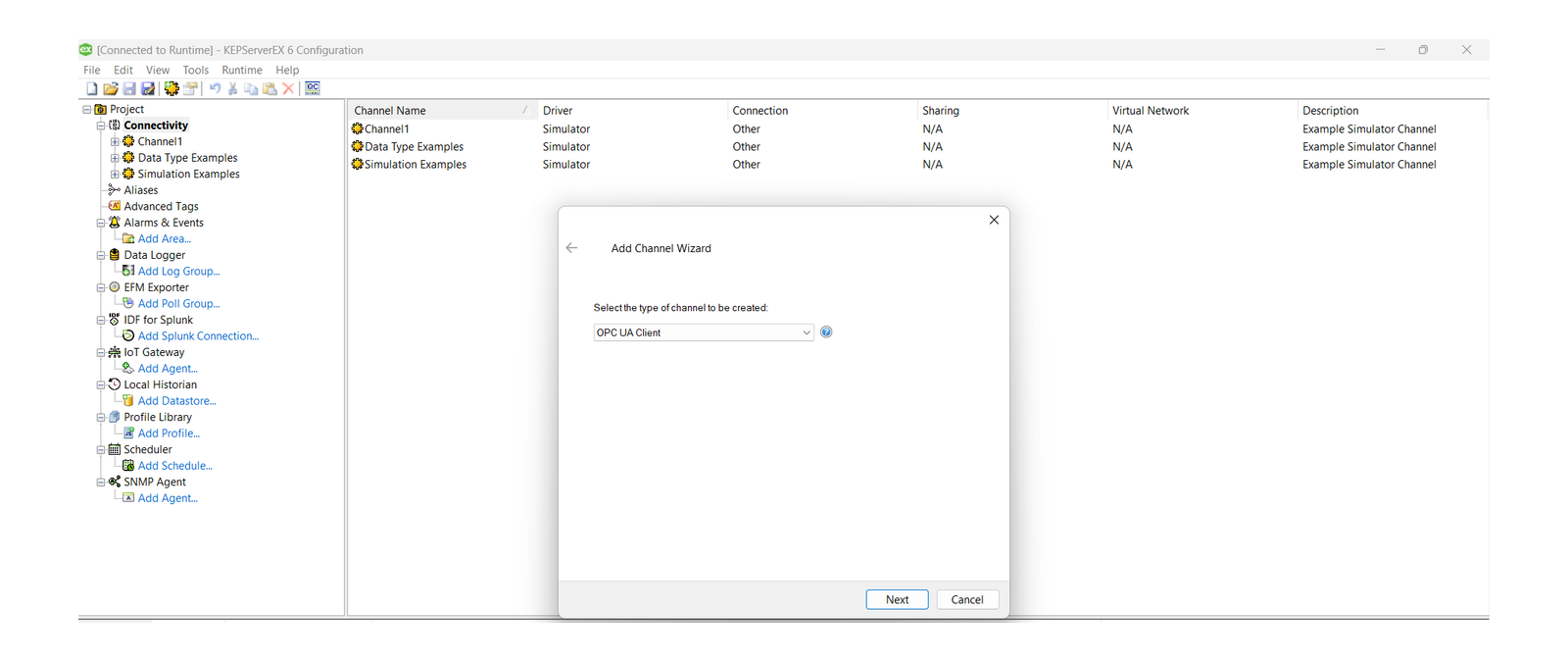Expand the Channel1 node in the tree
Screen dimensions: 1568x662
115,142
